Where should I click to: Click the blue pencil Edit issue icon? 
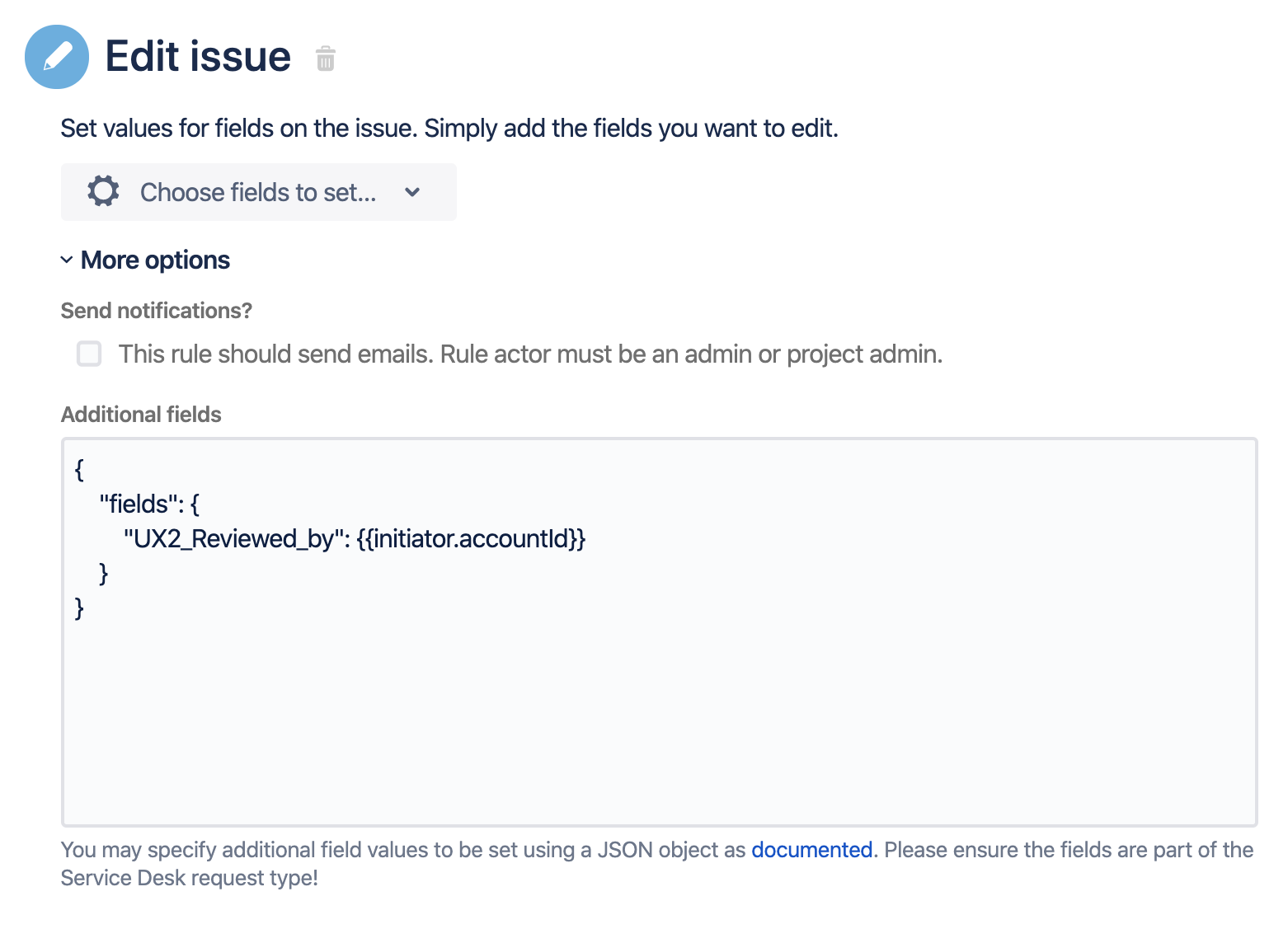coord(57,57)
